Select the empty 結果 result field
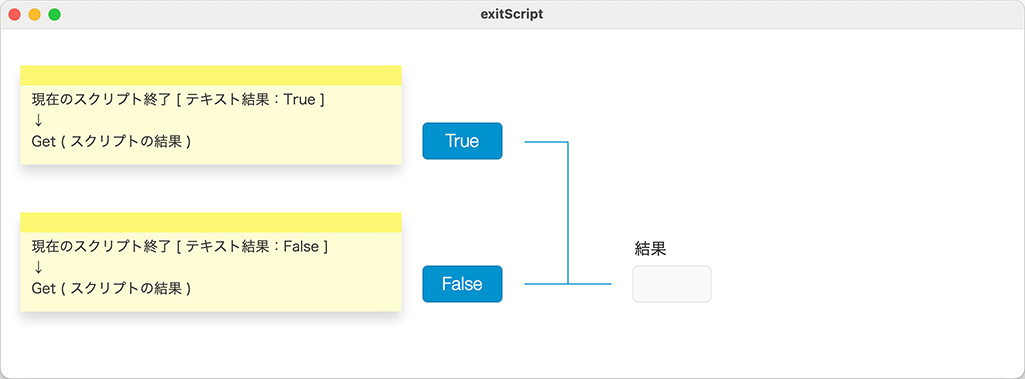 (x=671, y=284)
